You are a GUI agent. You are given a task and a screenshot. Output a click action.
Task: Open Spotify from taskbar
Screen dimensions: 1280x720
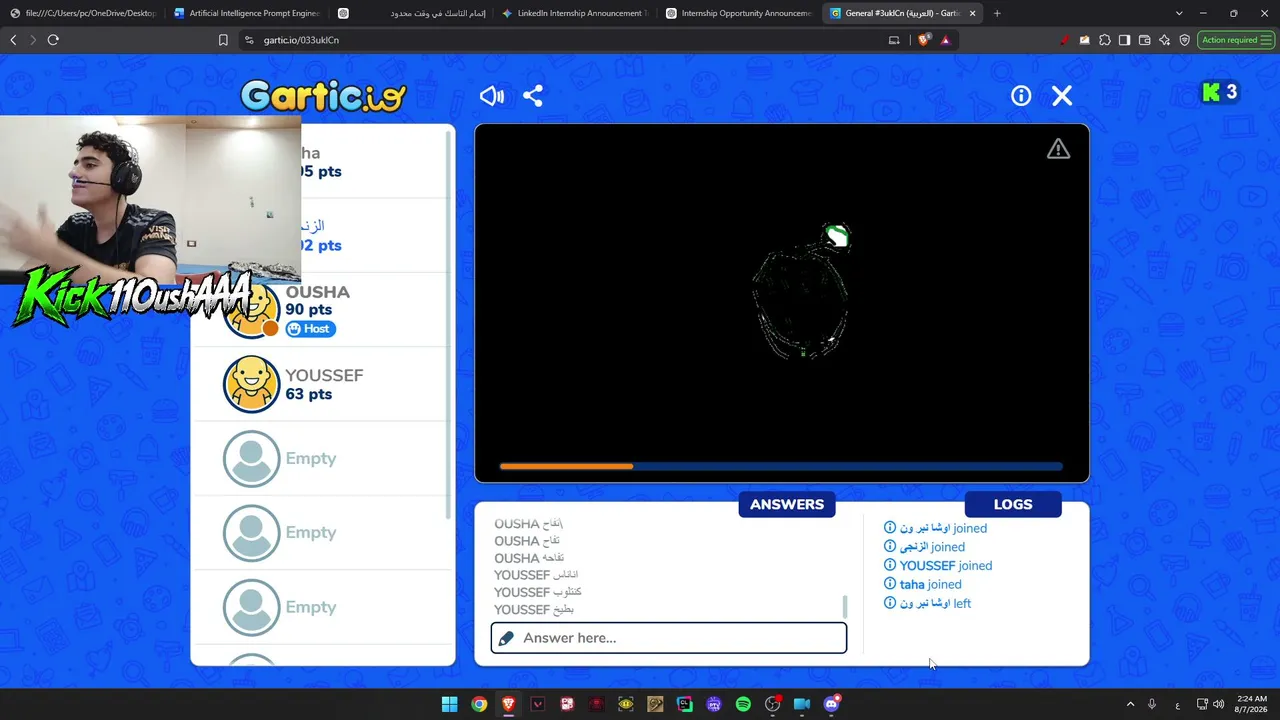click(743, 704)
